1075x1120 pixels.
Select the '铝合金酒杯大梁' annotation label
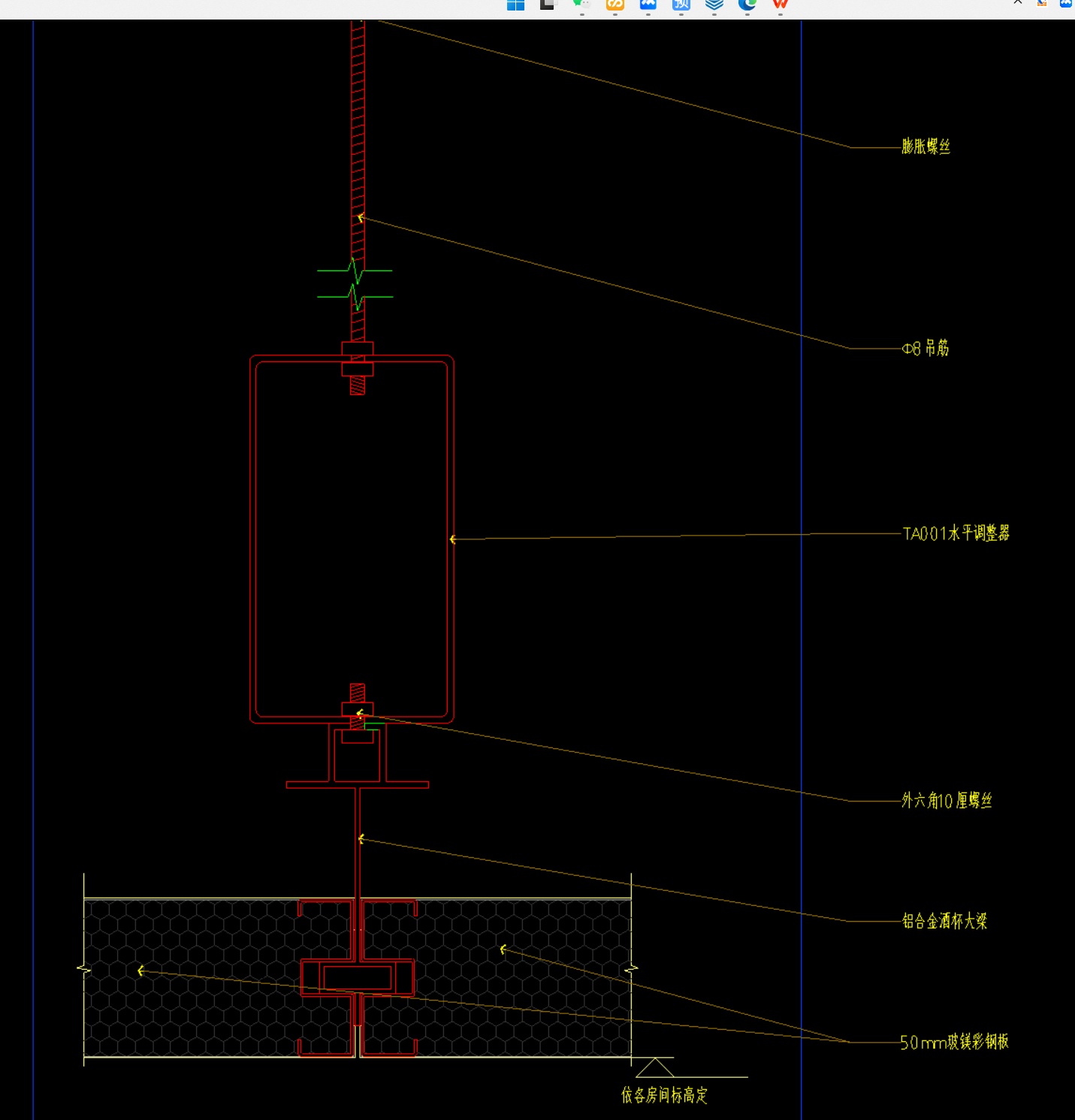tap(944, 921)
